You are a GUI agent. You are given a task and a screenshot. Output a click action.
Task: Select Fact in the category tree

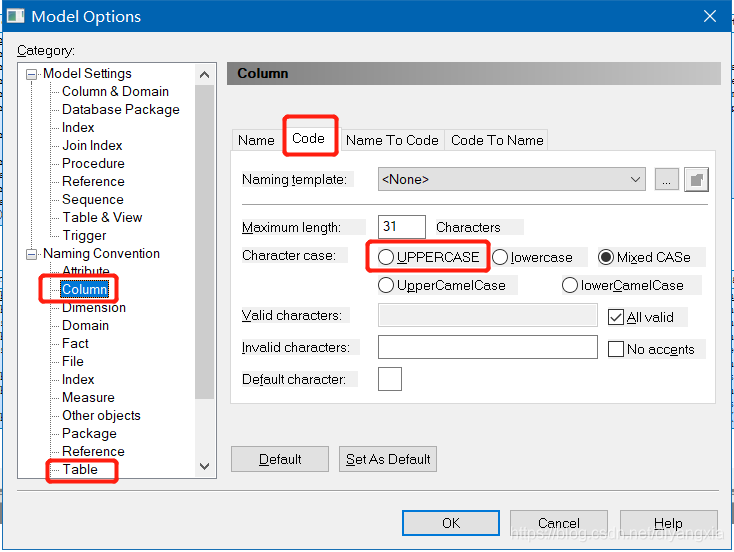point(75,343)
